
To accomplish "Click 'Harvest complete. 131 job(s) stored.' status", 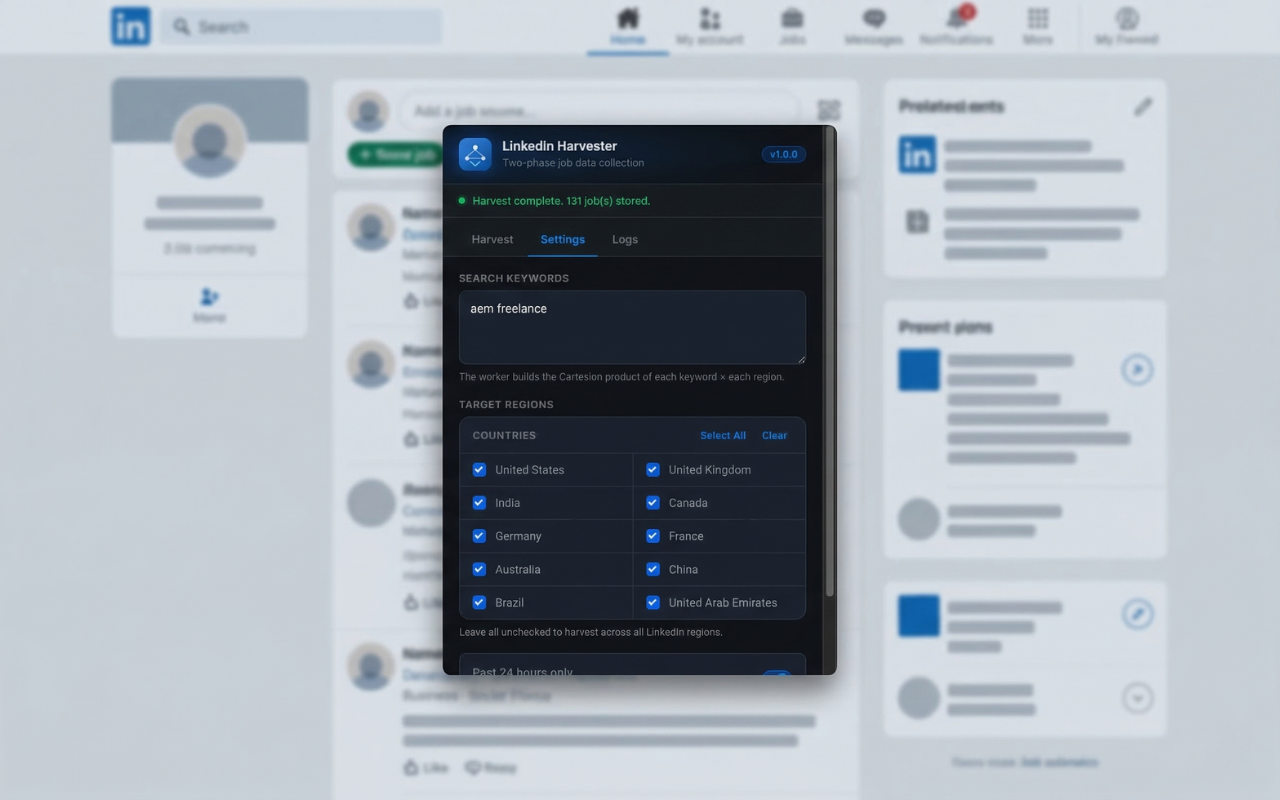I will [561, 201].
